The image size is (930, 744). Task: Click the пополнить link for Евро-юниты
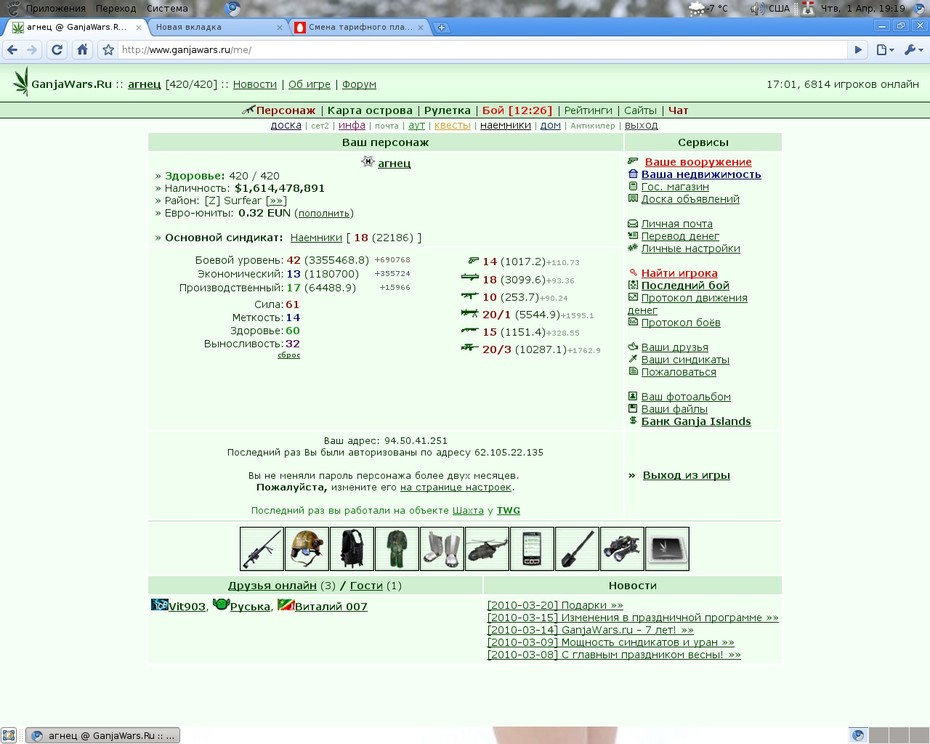pyautogui.click(x=324, y=214)
